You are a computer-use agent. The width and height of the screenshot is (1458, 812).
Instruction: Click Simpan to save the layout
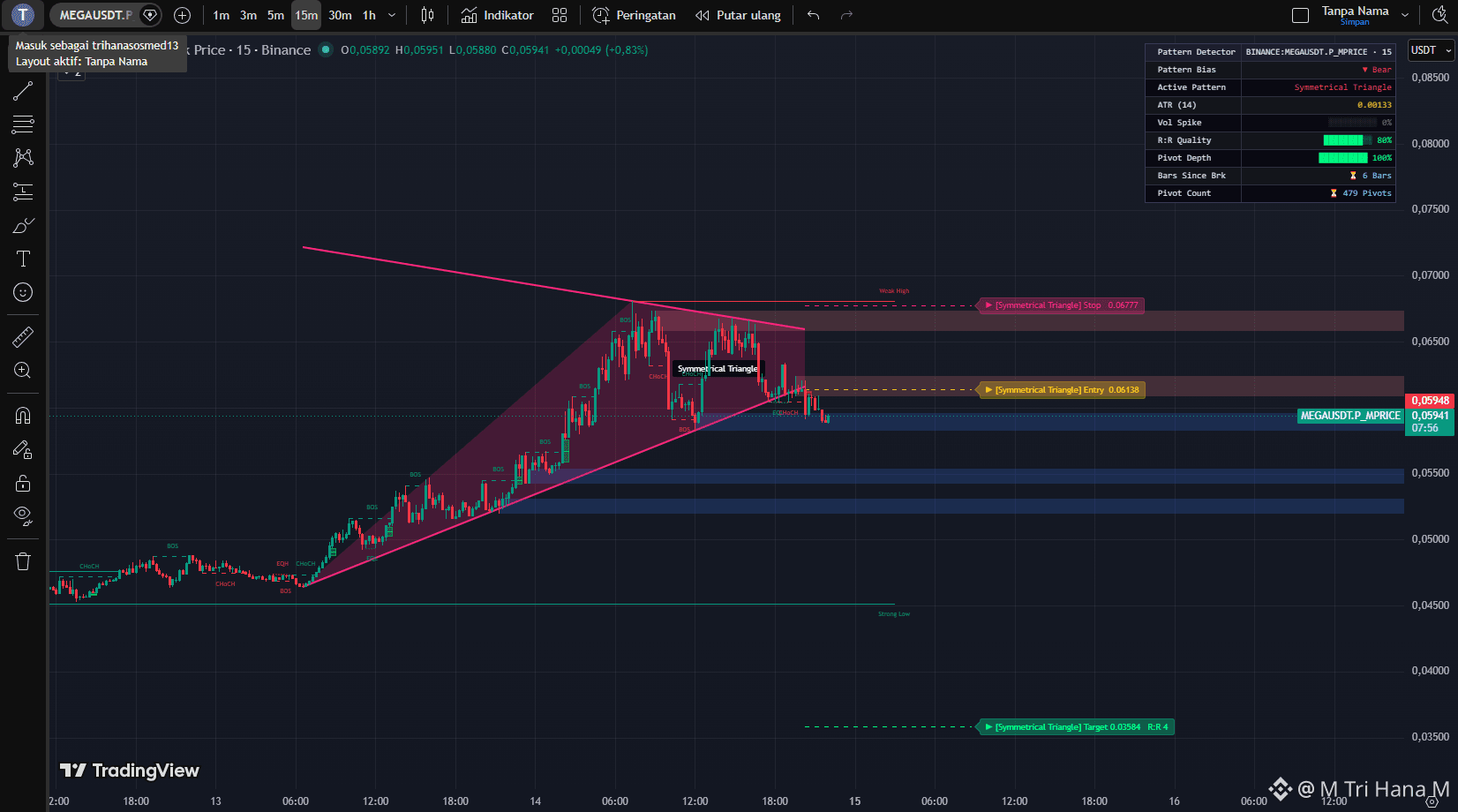click(1355, 22)
